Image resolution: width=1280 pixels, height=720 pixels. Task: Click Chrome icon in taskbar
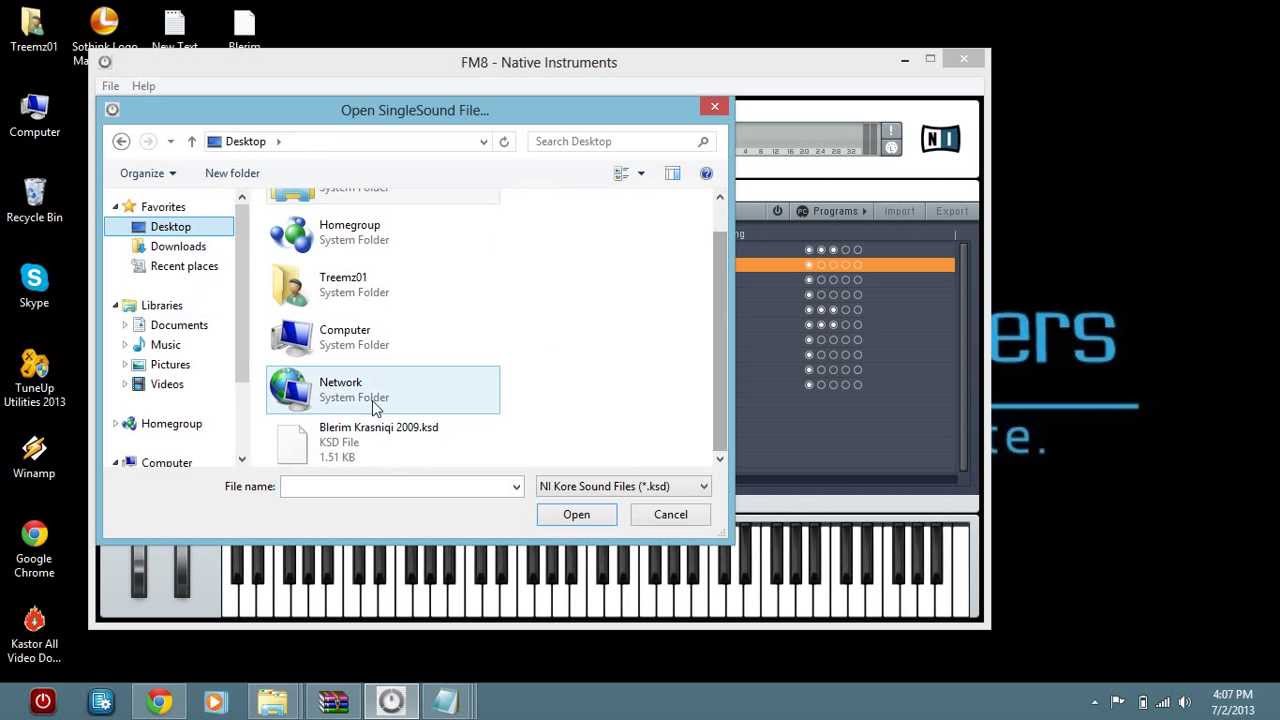159,702
